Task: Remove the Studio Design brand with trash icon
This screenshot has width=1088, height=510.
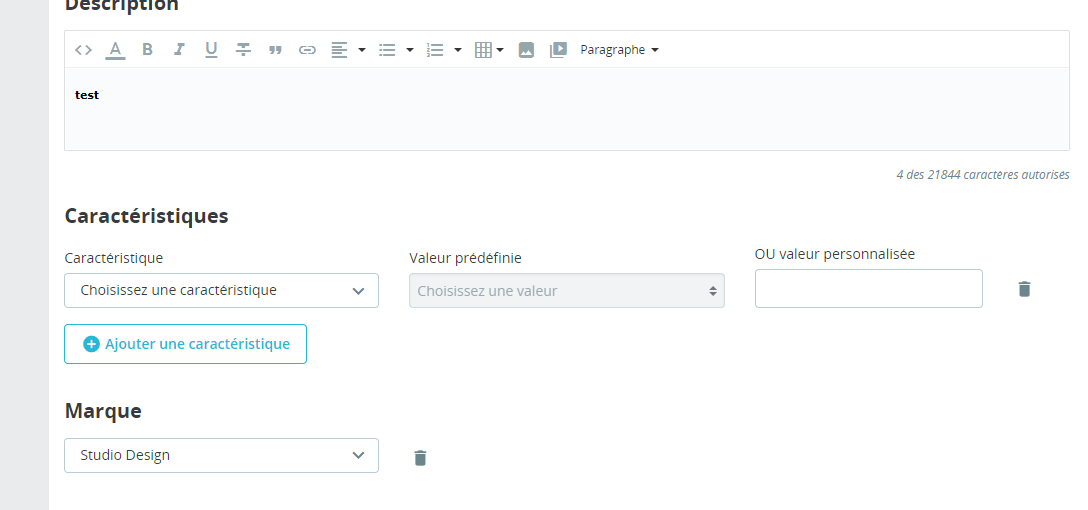Action: (420, 458)
